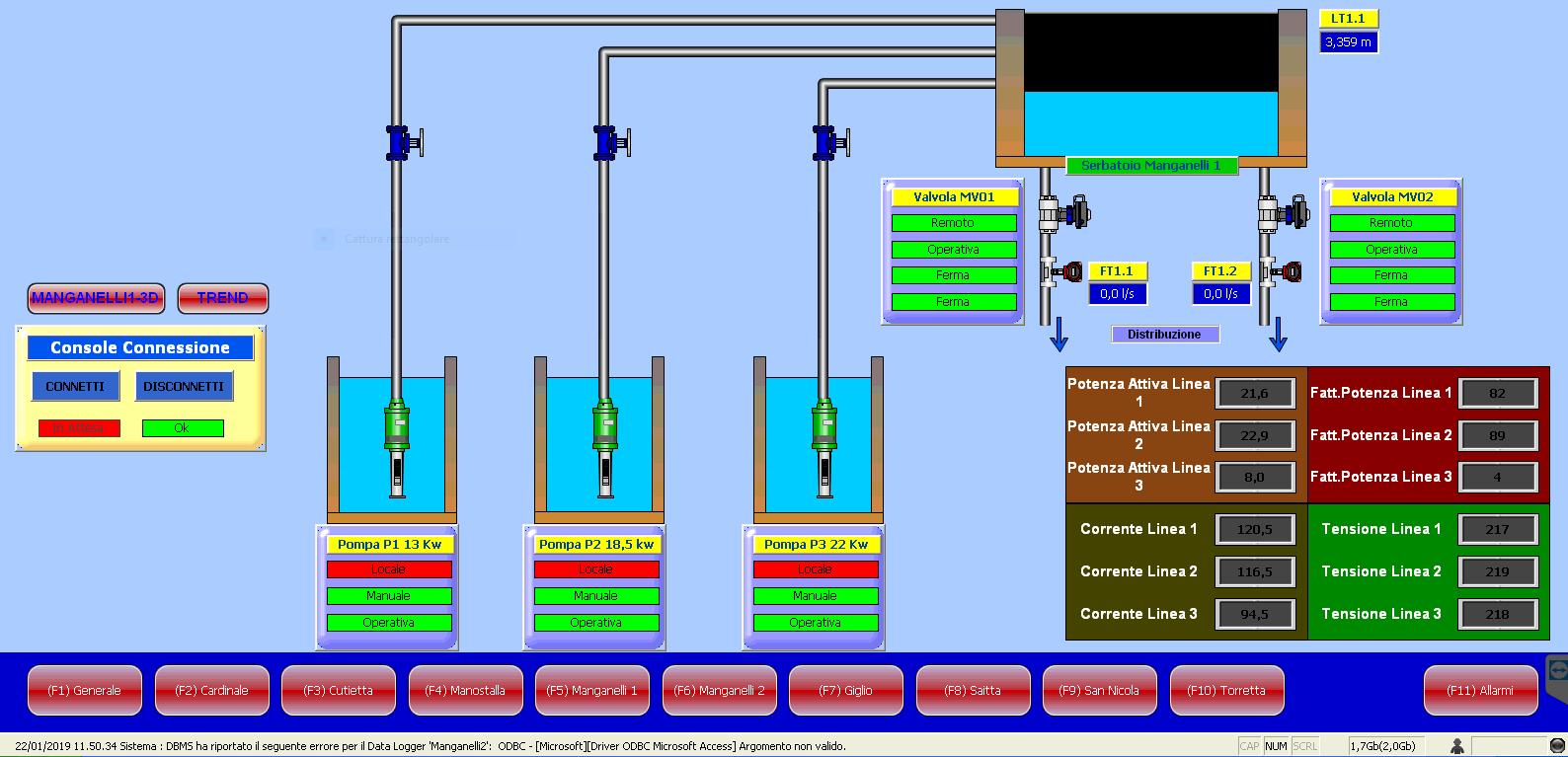Open the (F11) Allarmi page
This screenshot has width=1568, height=757.
coord(1481,690)
